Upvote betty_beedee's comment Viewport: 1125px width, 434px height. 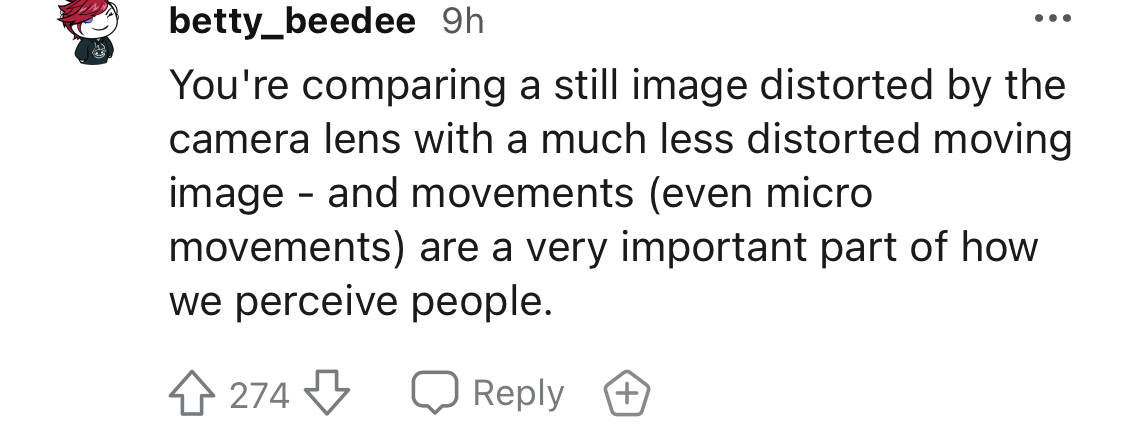point(192,393)
